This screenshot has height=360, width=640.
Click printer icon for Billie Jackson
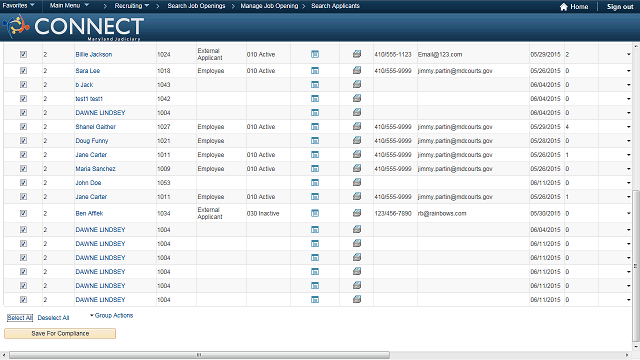(357, 54)
